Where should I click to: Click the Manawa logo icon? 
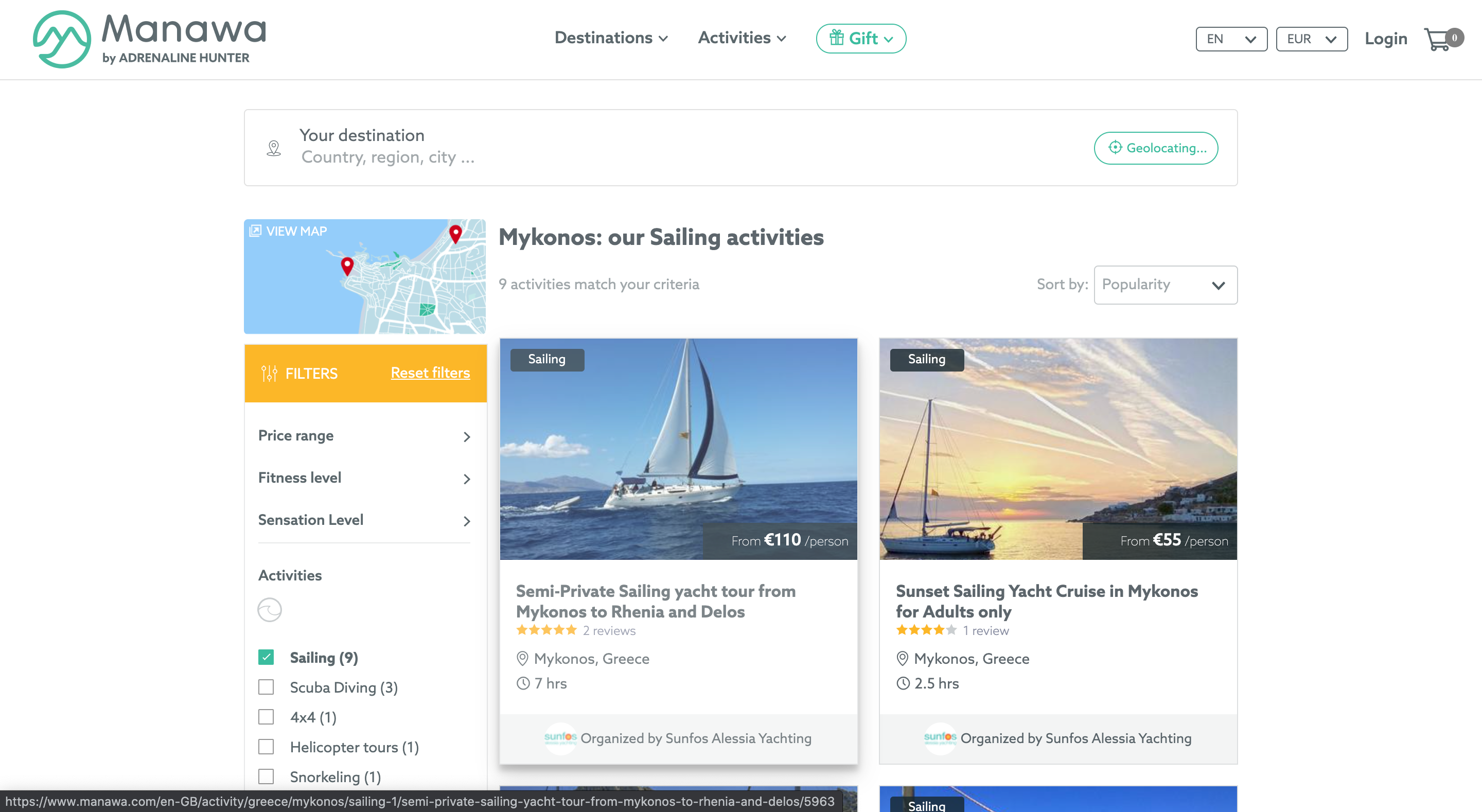tap(62, 39)
